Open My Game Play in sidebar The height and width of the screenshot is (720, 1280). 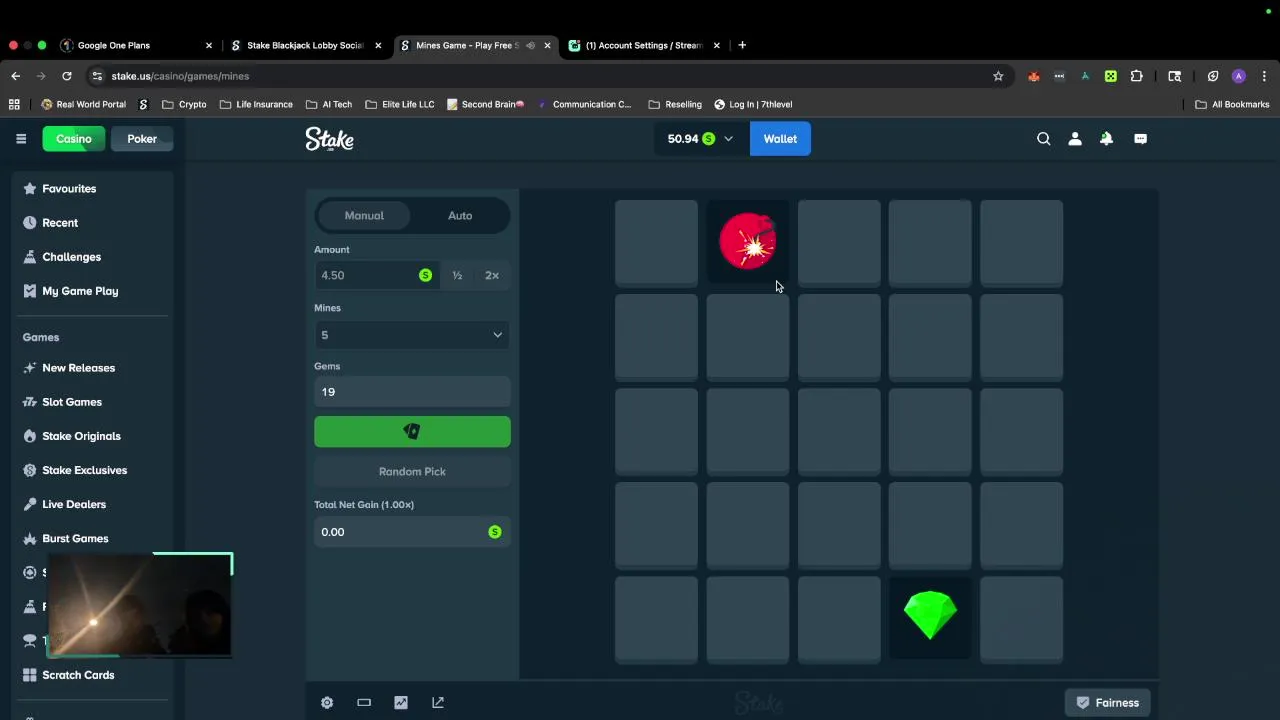(80, 291)
